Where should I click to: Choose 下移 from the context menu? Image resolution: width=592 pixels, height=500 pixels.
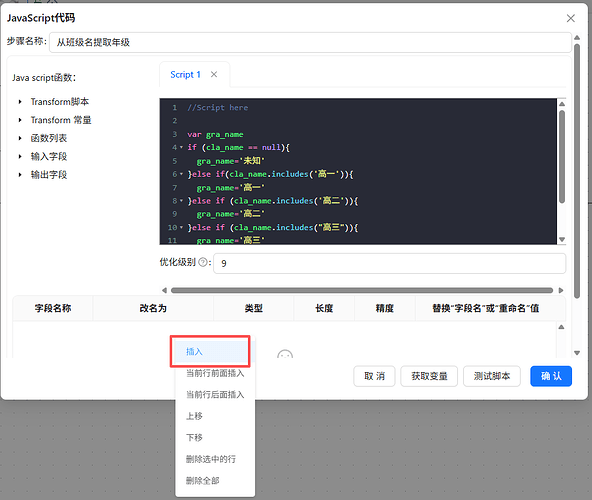(215, 438)
